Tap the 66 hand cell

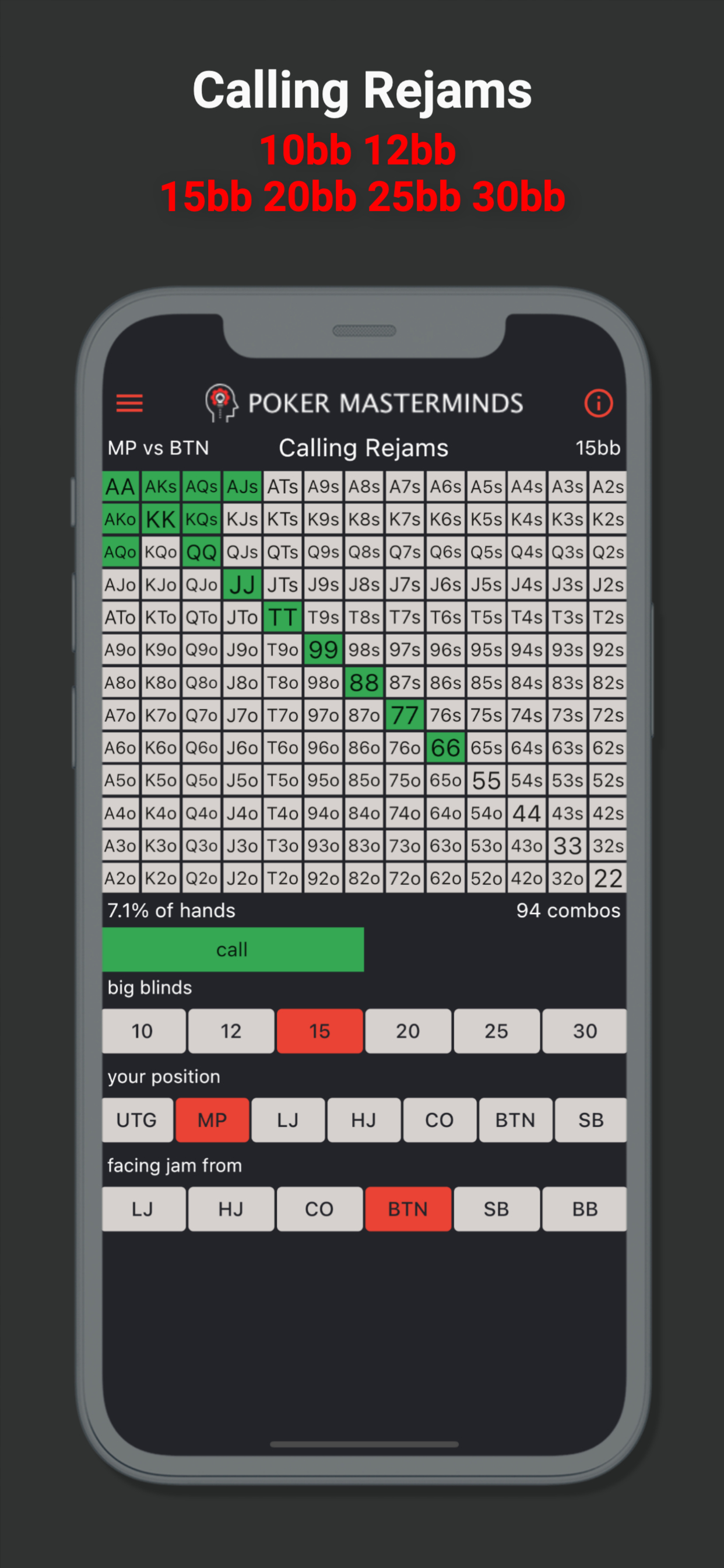pyautogui.click(x=445, y=747)
